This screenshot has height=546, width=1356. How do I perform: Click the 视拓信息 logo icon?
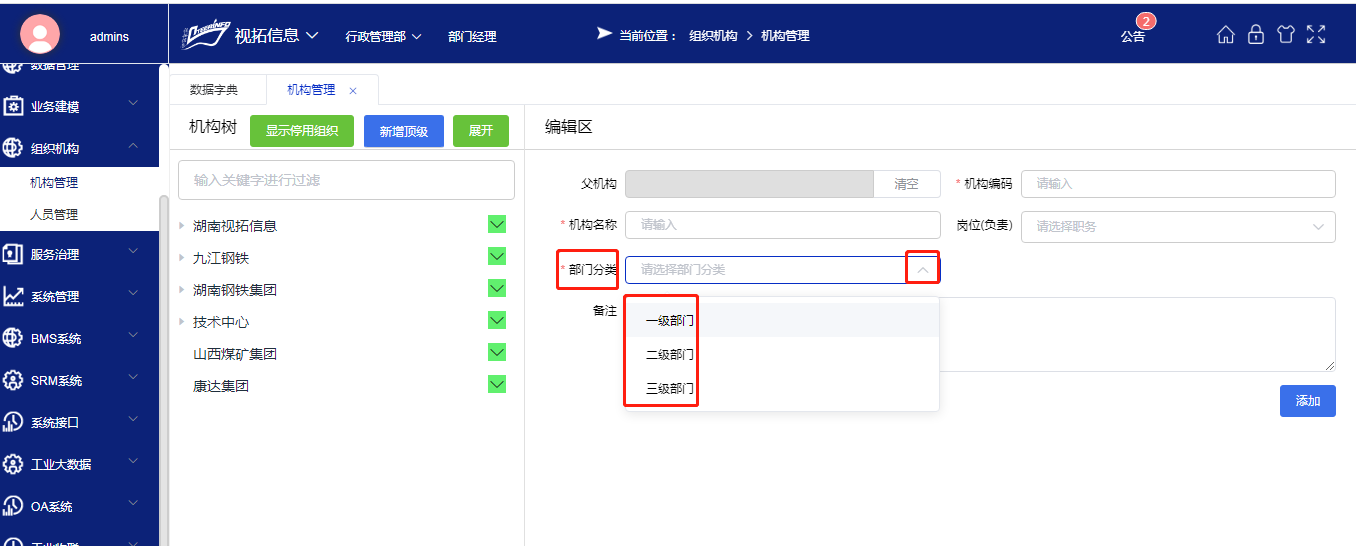point(204,35)
